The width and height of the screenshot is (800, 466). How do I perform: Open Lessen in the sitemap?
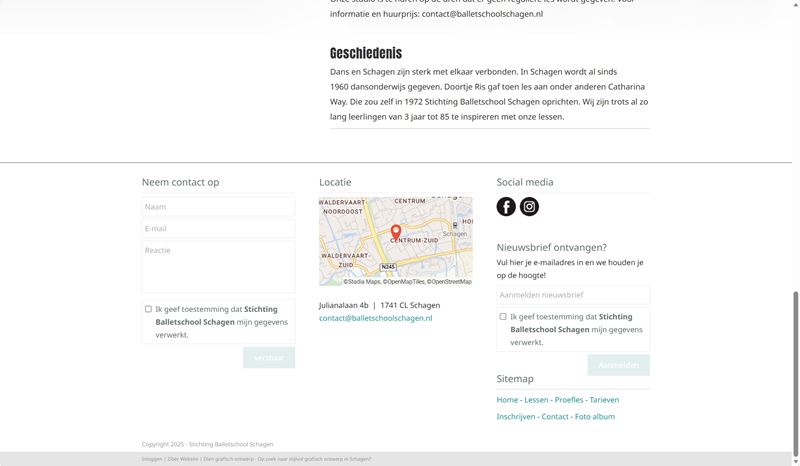pyautogui.click(x=536, y=400)
